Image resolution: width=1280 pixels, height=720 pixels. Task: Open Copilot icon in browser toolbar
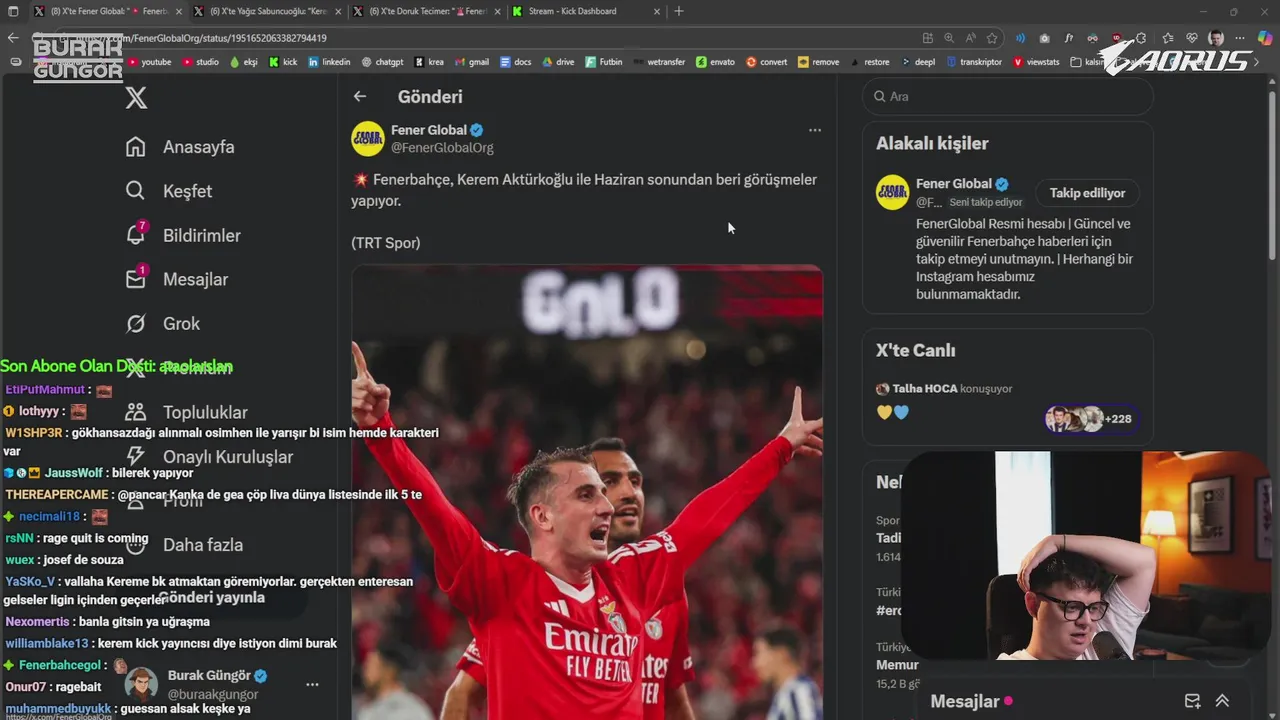[x=1265, y=38]
